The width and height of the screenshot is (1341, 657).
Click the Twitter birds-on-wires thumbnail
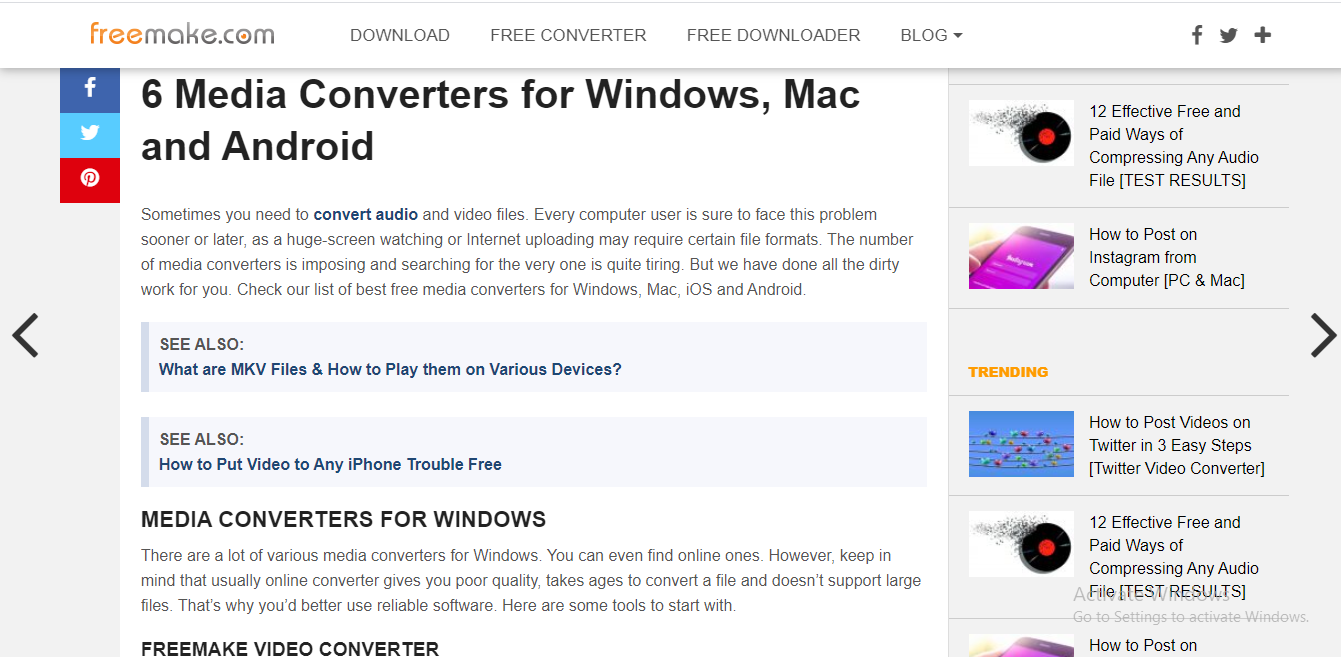click(1021, 444)
